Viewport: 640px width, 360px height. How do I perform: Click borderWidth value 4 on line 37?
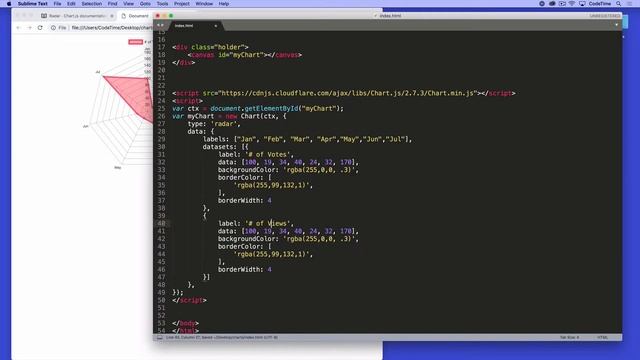(269, 200)
